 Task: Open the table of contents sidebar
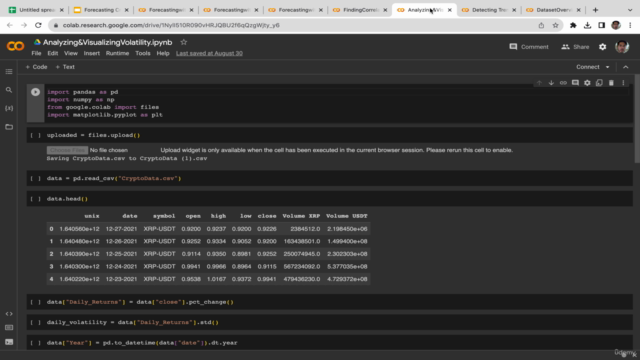click(9, 71)
